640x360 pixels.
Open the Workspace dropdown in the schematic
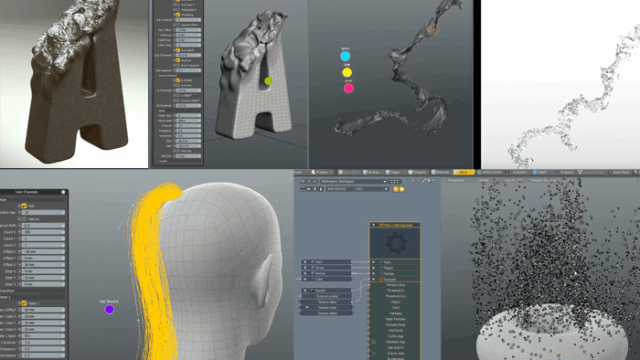353,182
